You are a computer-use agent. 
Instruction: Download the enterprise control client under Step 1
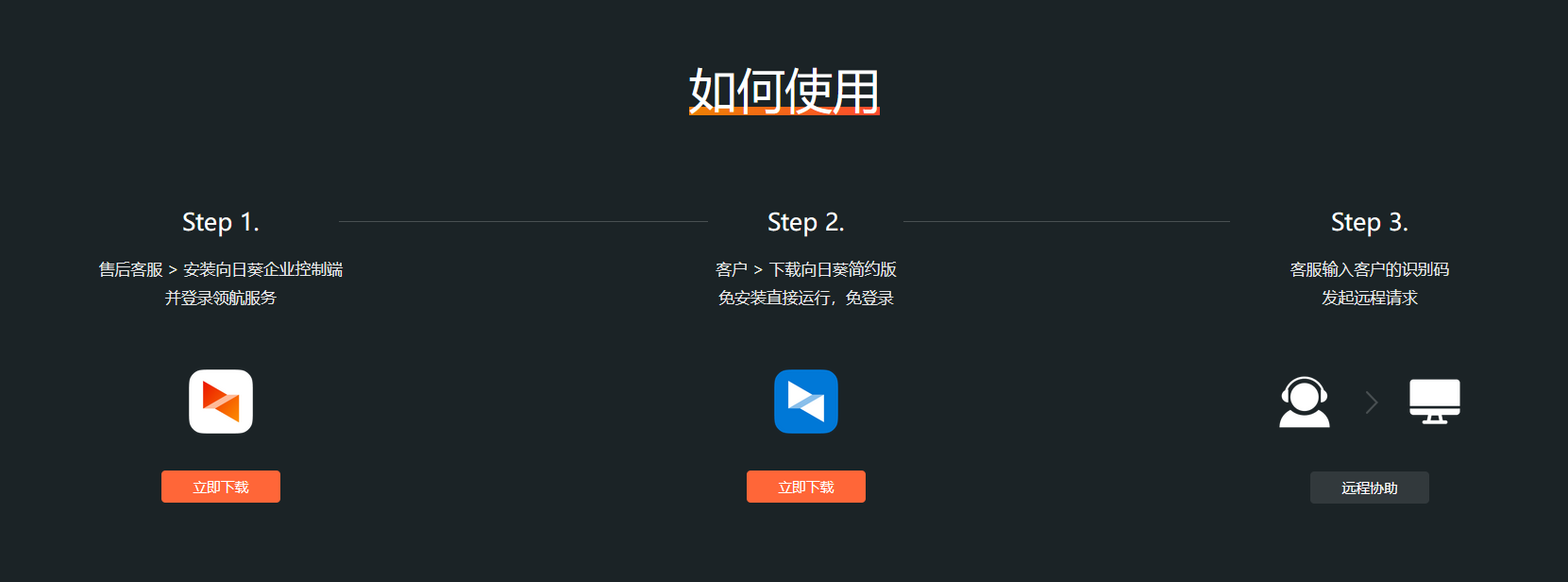(x=221, y=487)
